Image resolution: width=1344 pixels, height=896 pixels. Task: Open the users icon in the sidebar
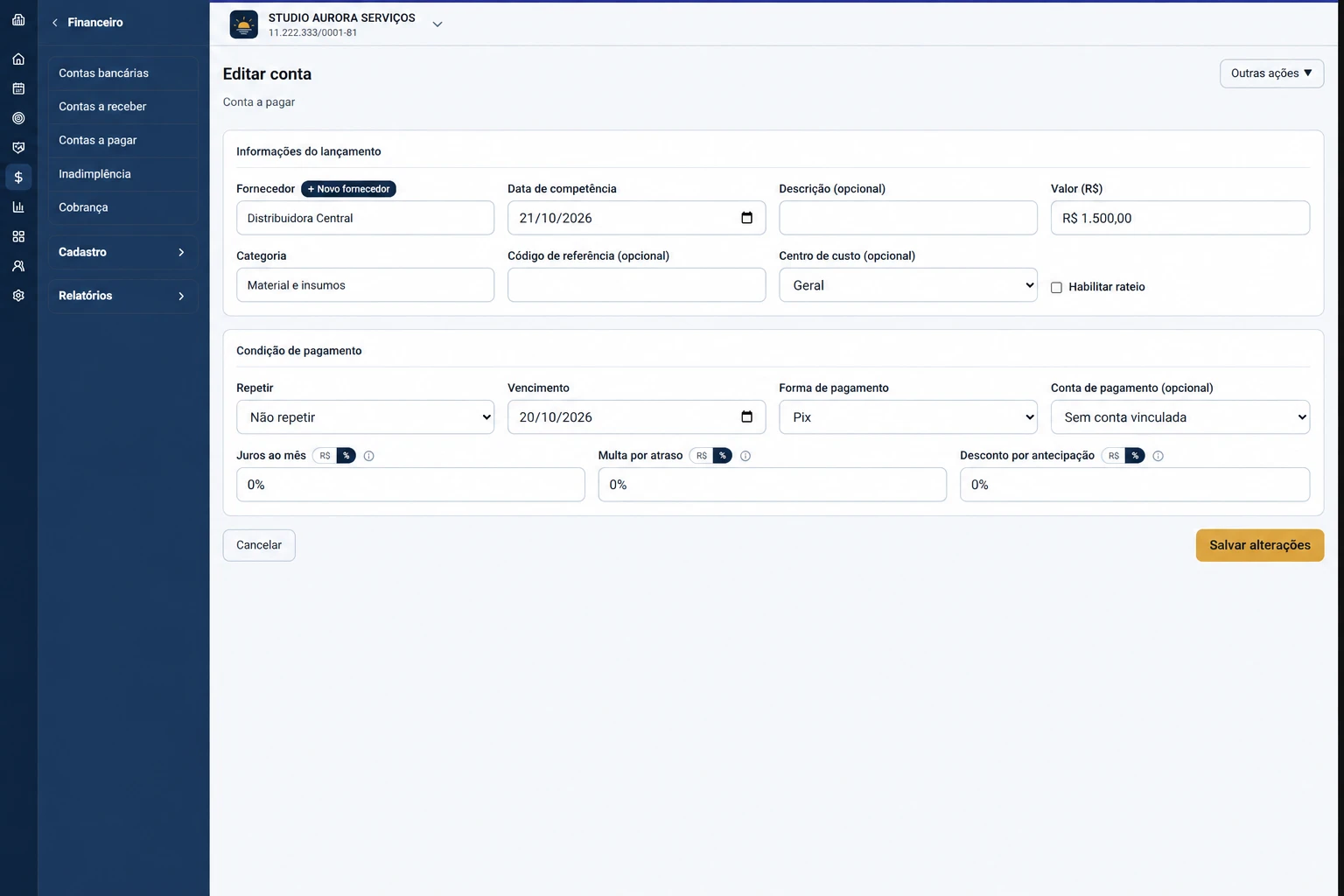[x=18, y=266]
